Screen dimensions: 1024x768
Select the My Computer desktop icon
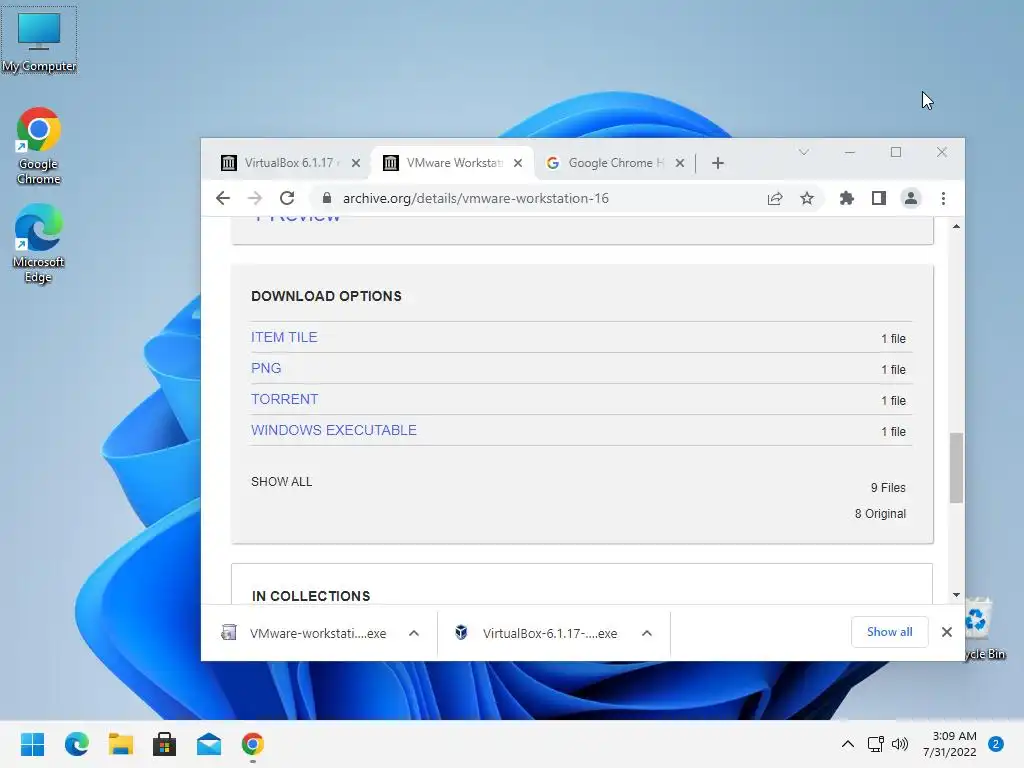39,40
